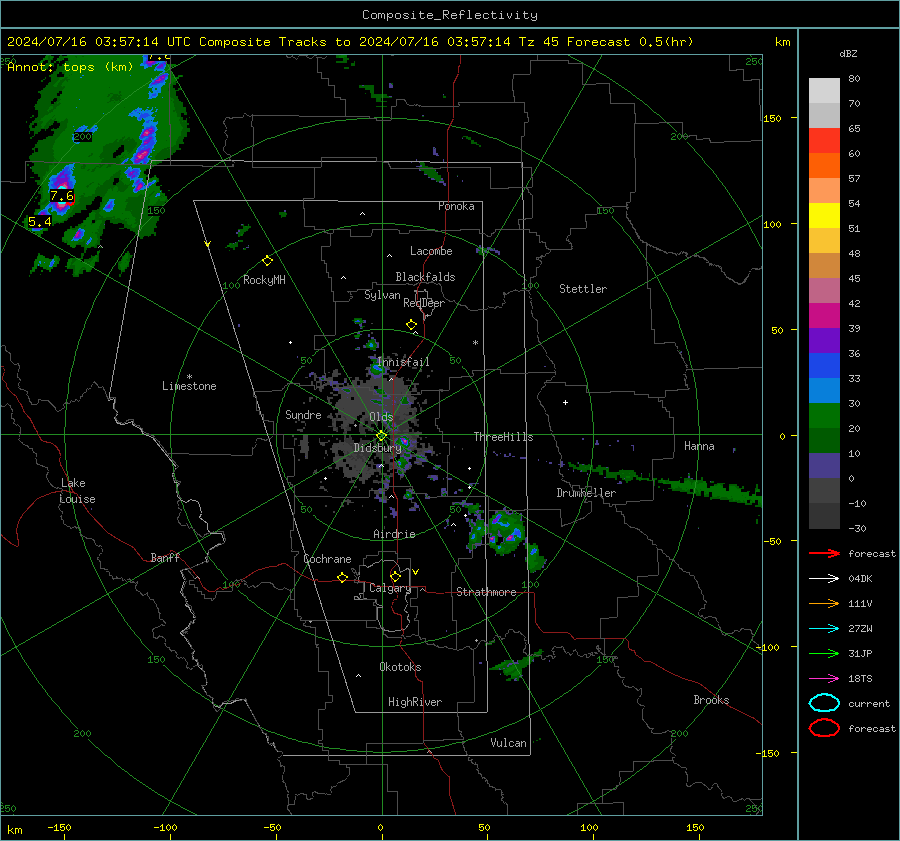Click the Strathmore town label
This screenshot has height=841, width=900.
pos(486,592)
